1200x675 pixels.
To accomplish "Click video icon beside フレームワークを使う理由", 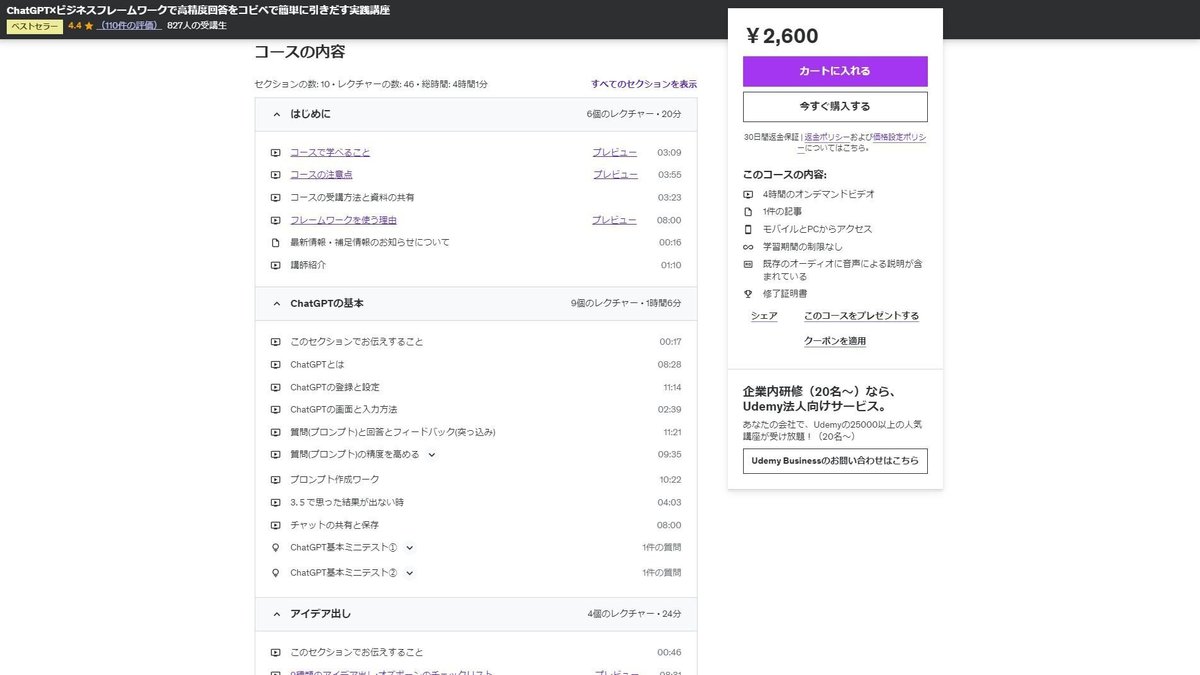I will (x=276, y=220).
